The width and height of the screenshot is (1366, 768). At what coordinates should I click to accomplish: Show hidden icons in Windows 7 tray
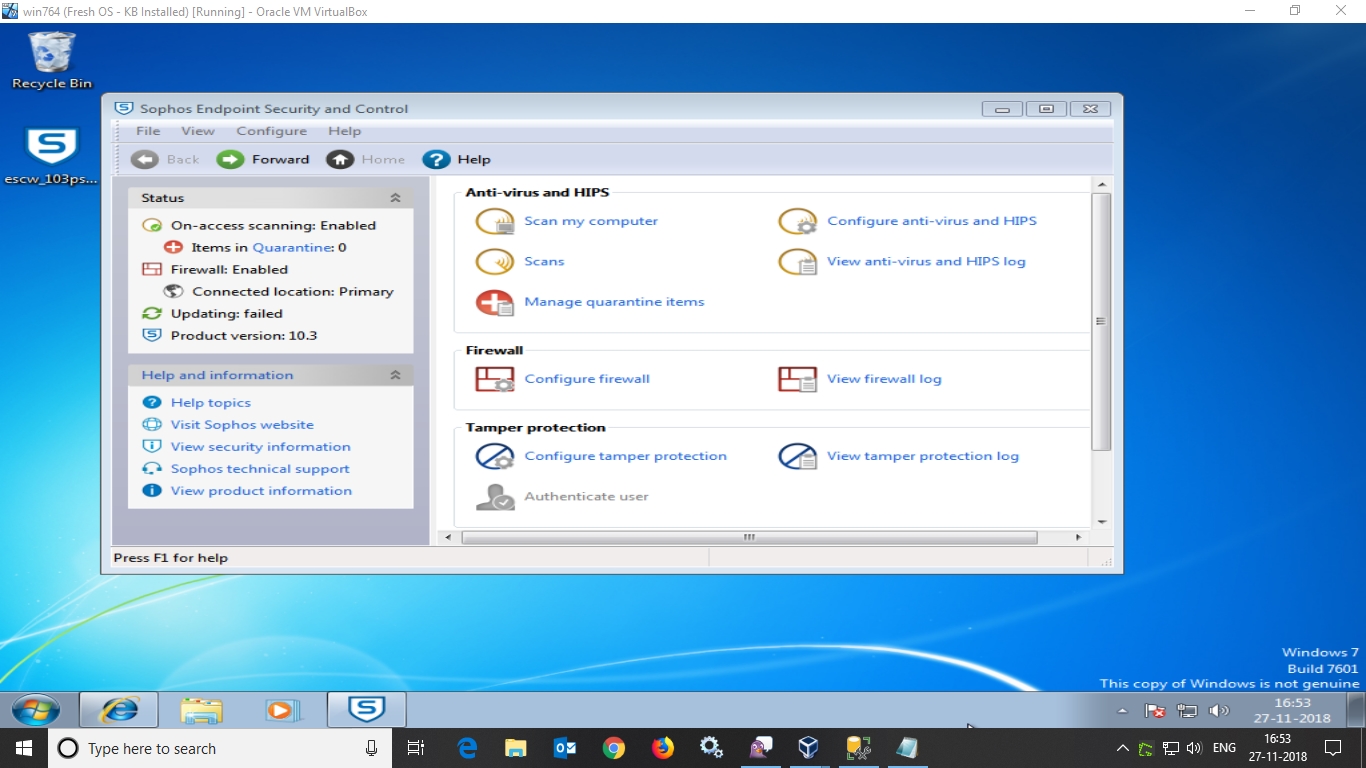point(1123,711)
